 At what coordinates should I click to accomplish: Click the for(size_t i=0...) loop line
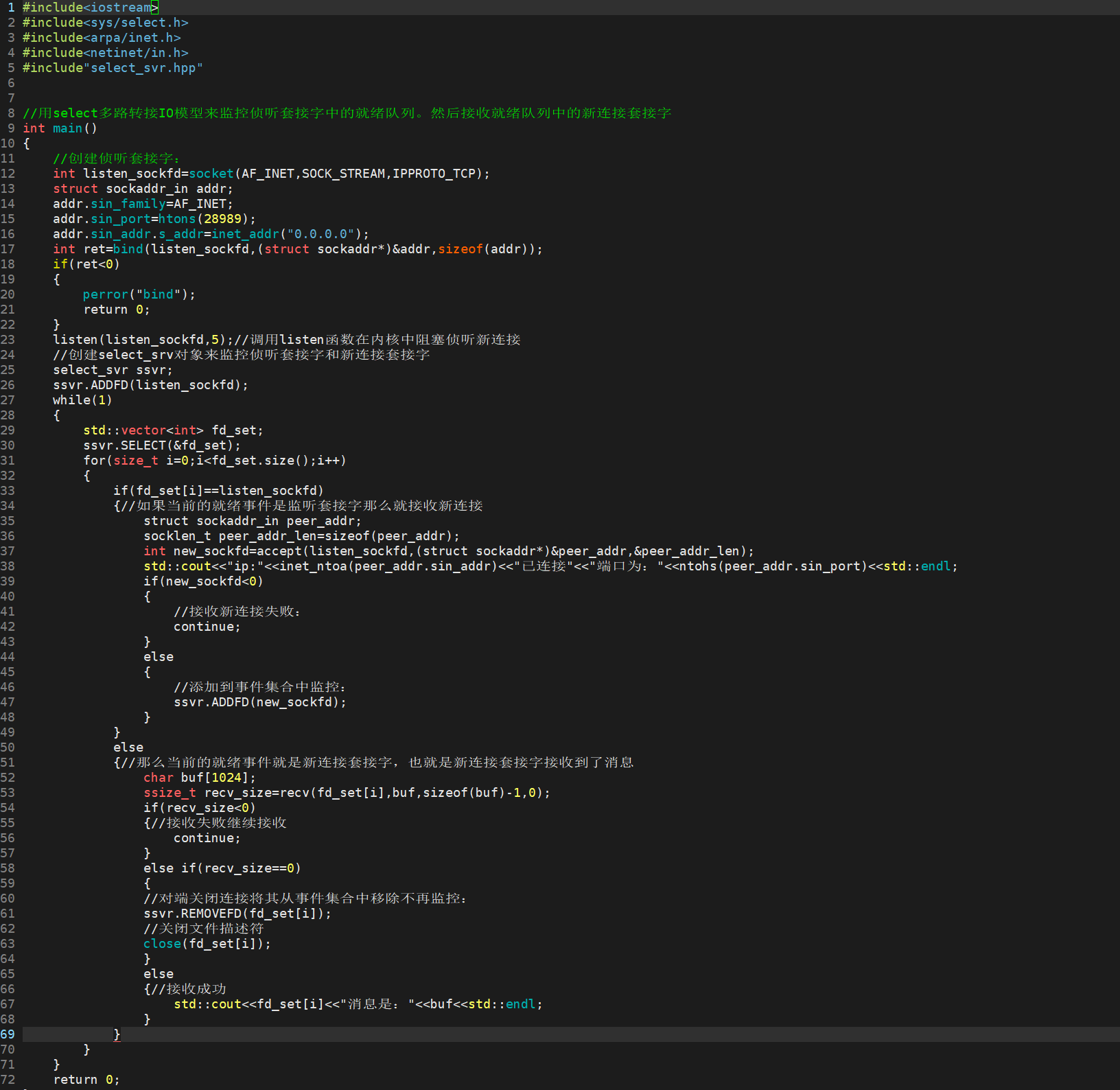(215, 461)
